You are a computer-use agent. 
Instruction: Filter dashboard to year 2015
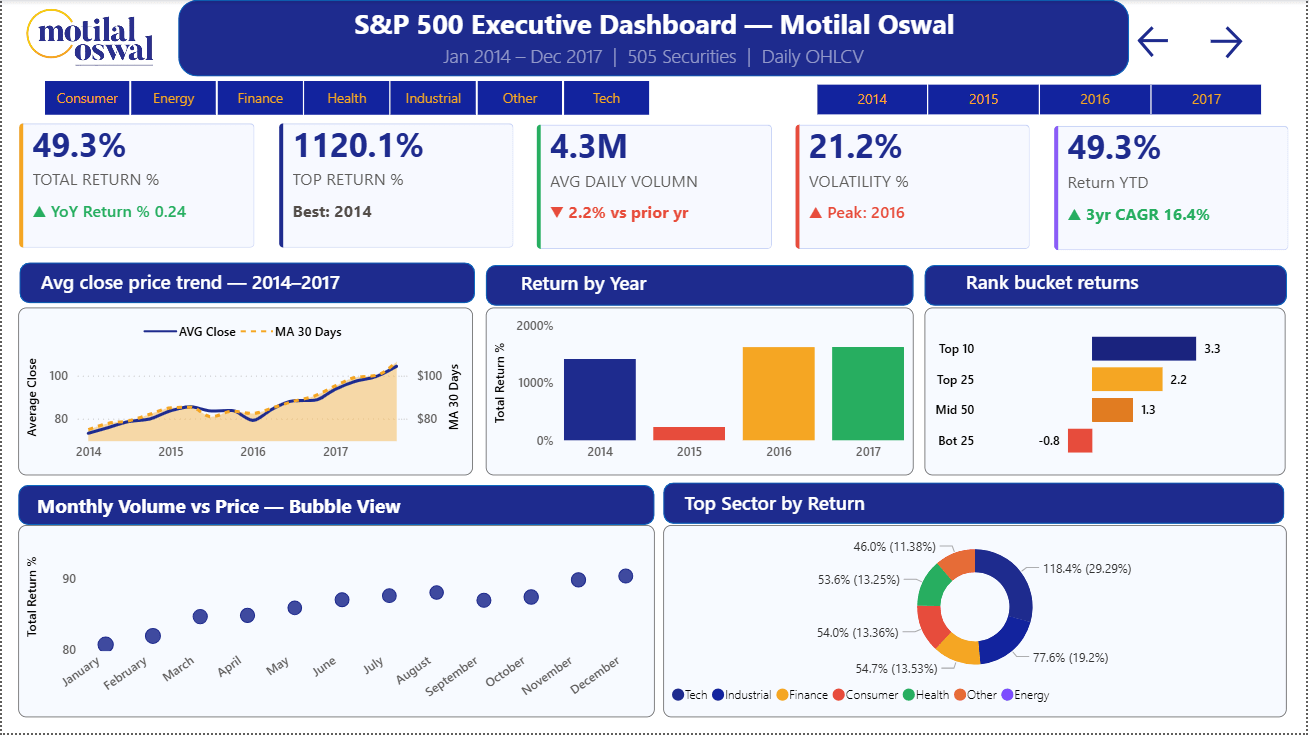983,99
